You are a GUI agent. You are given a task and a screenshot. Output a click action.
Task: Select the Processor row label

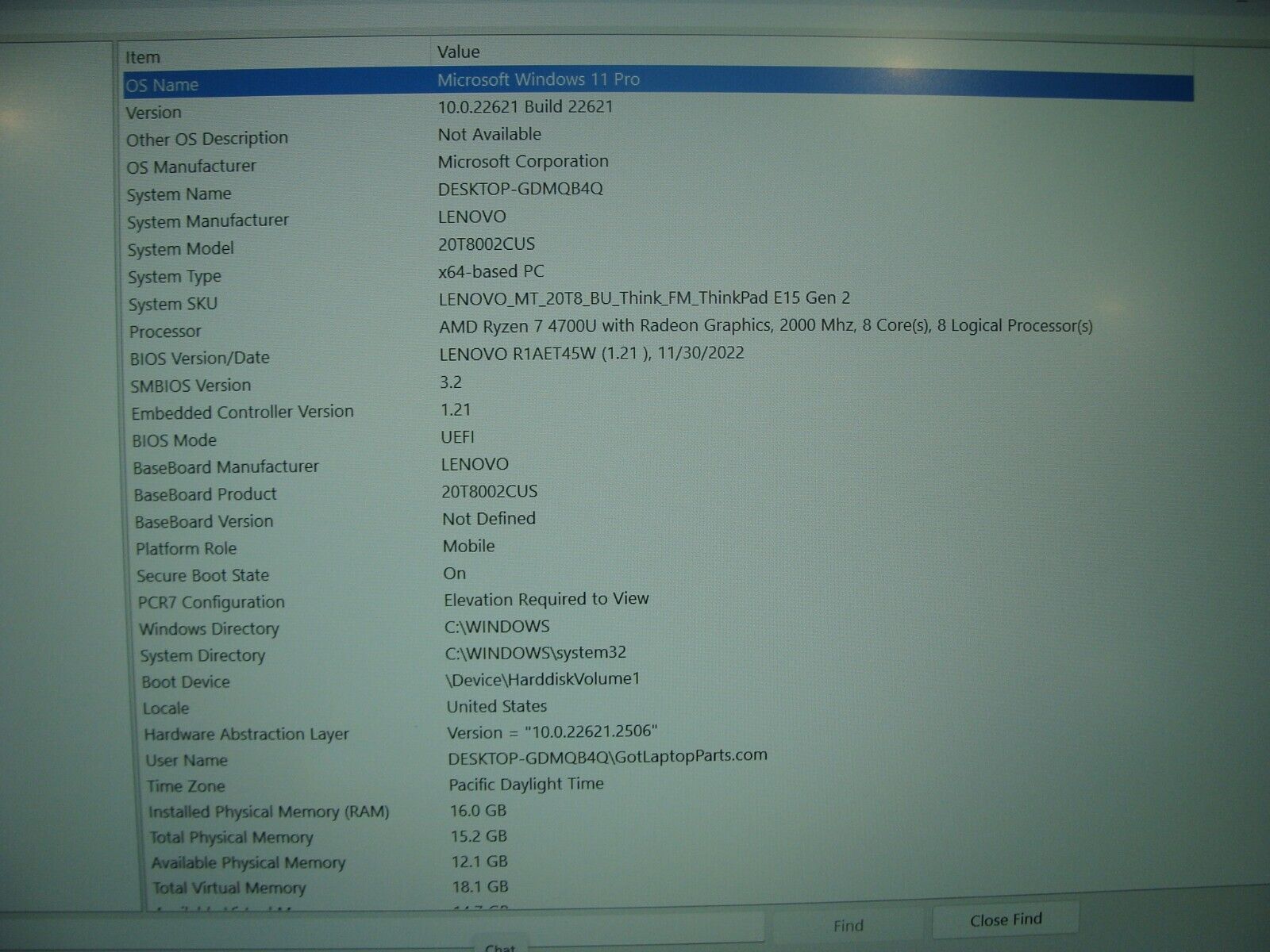click(165, 332)
